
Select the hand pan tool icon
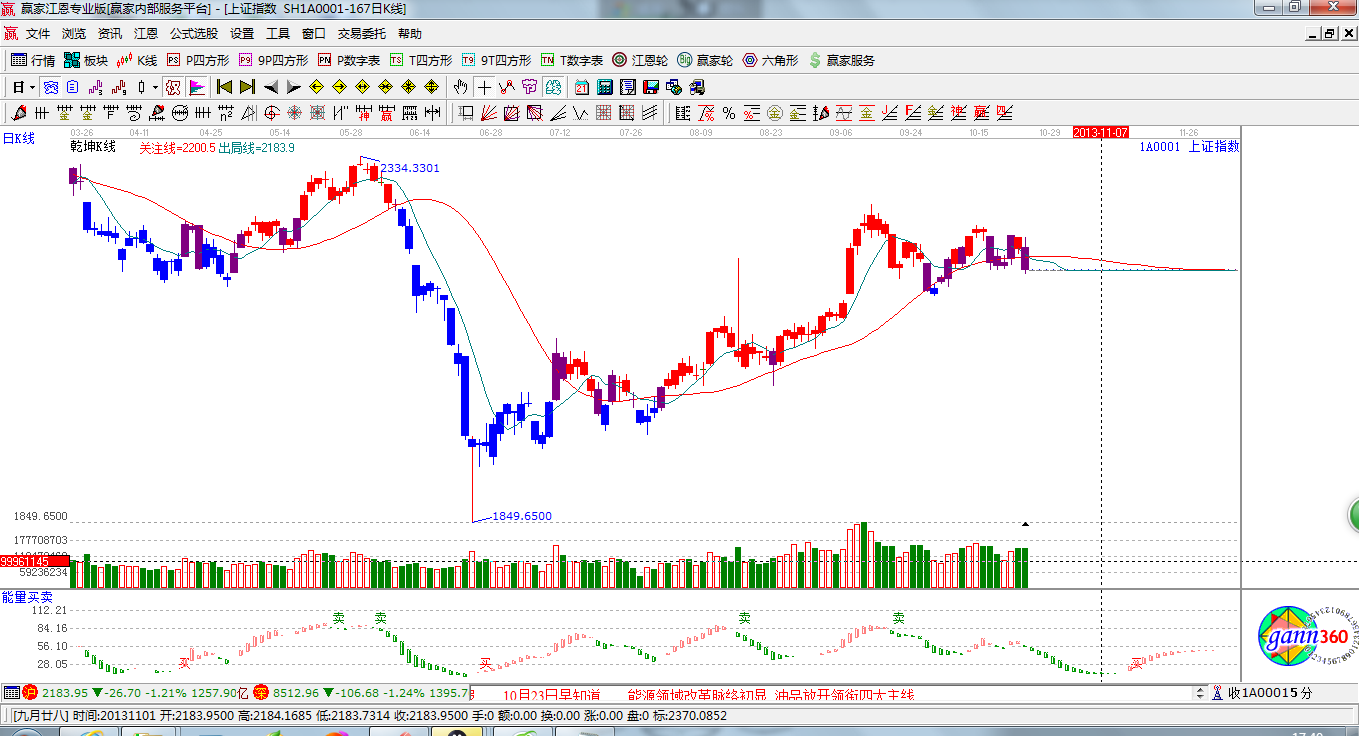[x=461, y=87]
